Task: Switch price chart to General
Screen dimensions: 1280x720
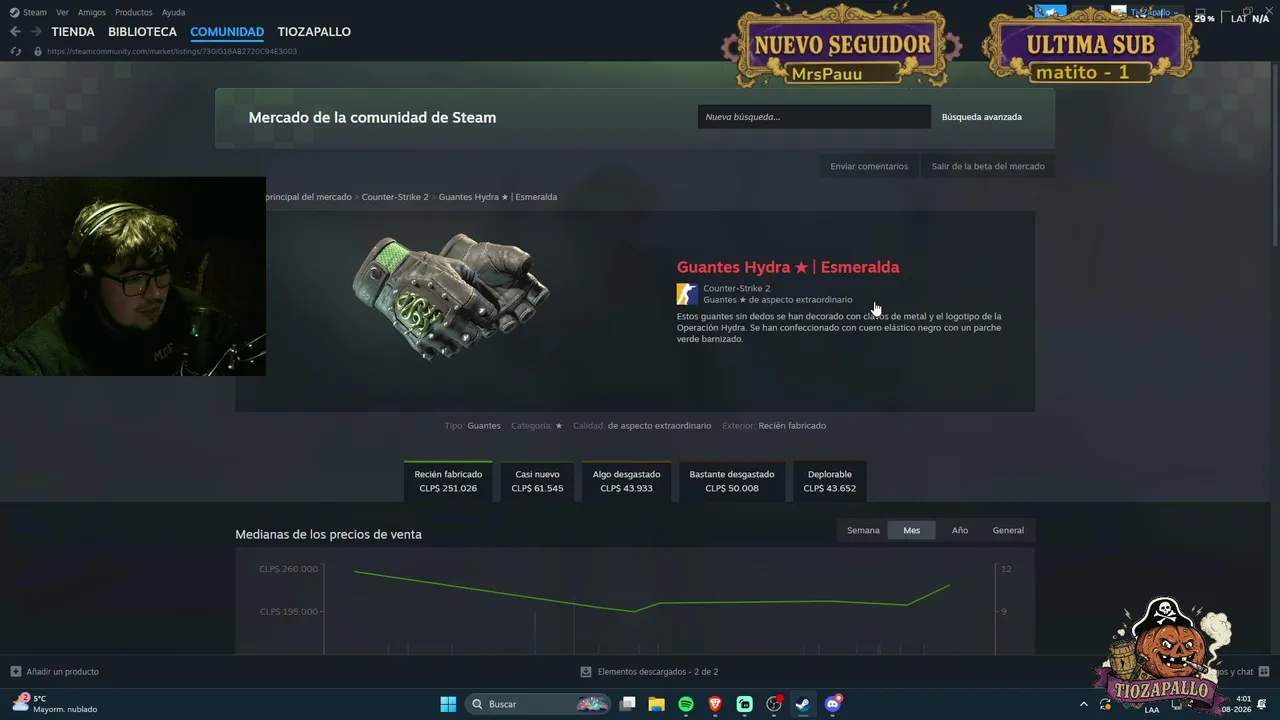Action: point(1008,530)
